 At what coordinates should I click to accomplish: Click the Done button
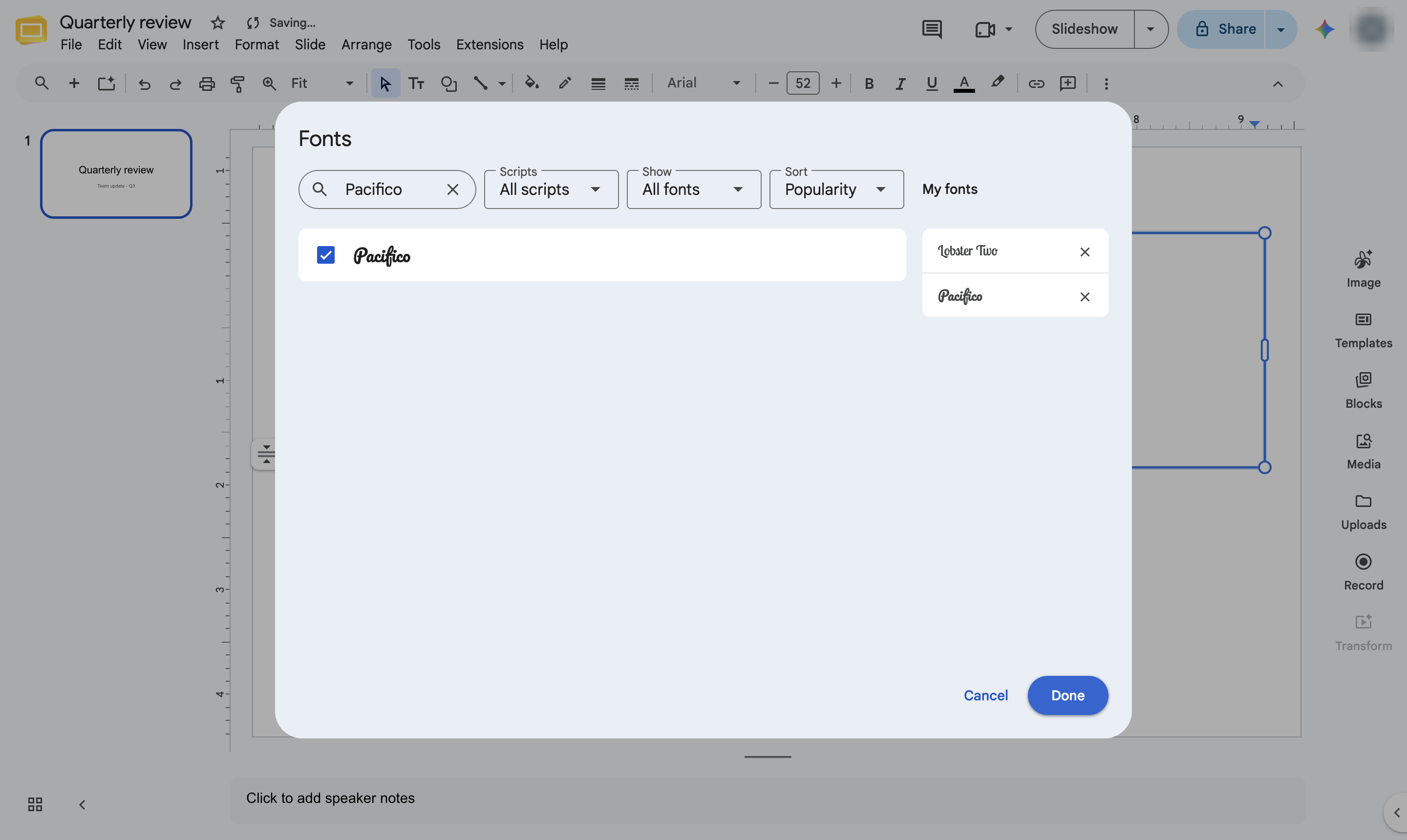click(1067, 695)
